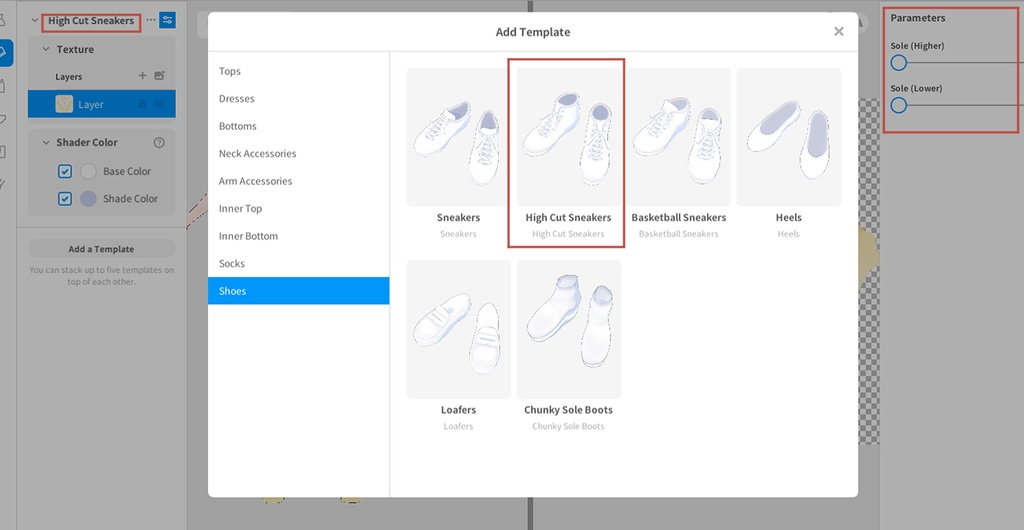Disable the Shade Color checkbox
1024x530 pixels.
click(65, 199)
